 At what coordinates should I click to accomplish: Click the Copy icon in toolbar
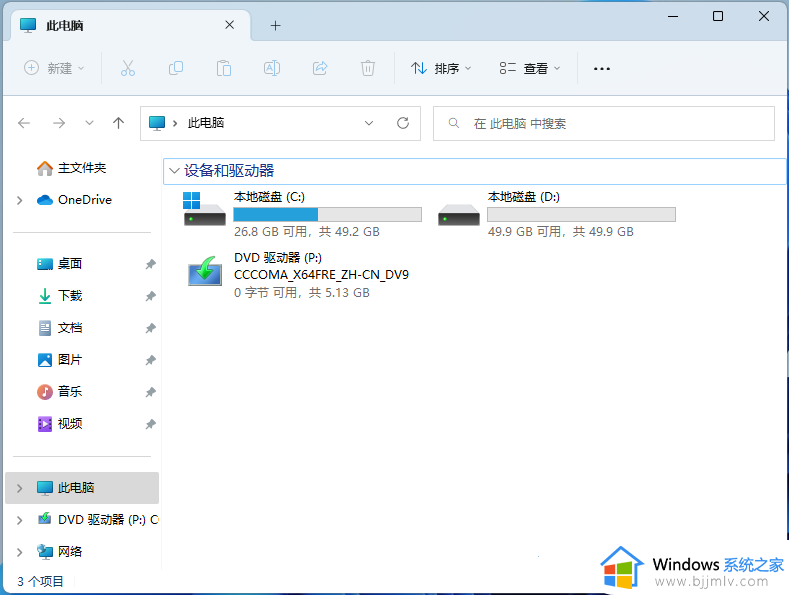(x=176, y=68)
